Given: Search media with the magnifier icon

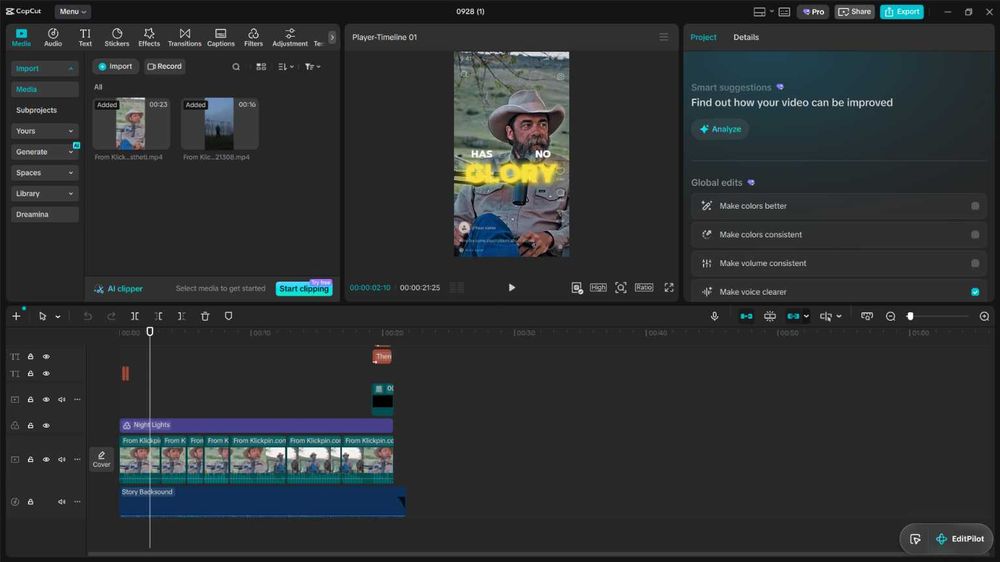Looking at the screenshot, I should pos(236,67).
